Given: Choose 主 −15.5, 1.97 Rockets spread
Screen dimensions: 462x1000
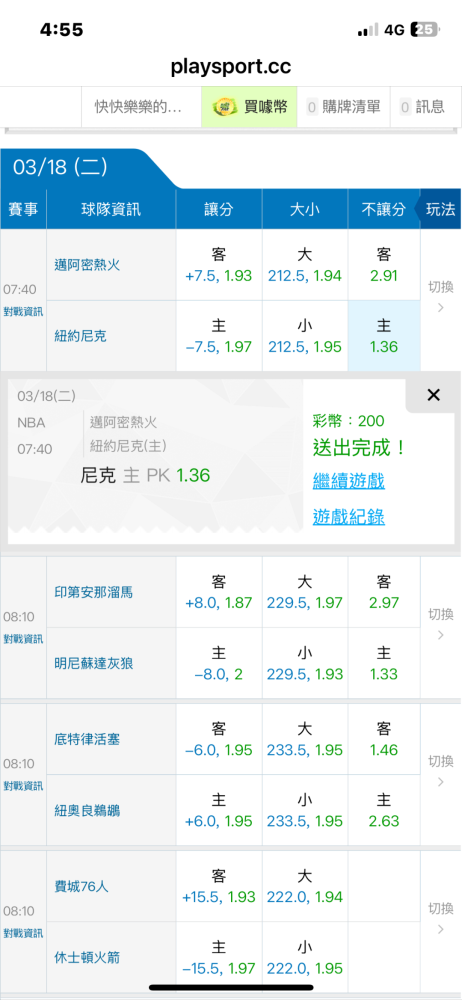Looking at the screenshot, I should [218, 958].
